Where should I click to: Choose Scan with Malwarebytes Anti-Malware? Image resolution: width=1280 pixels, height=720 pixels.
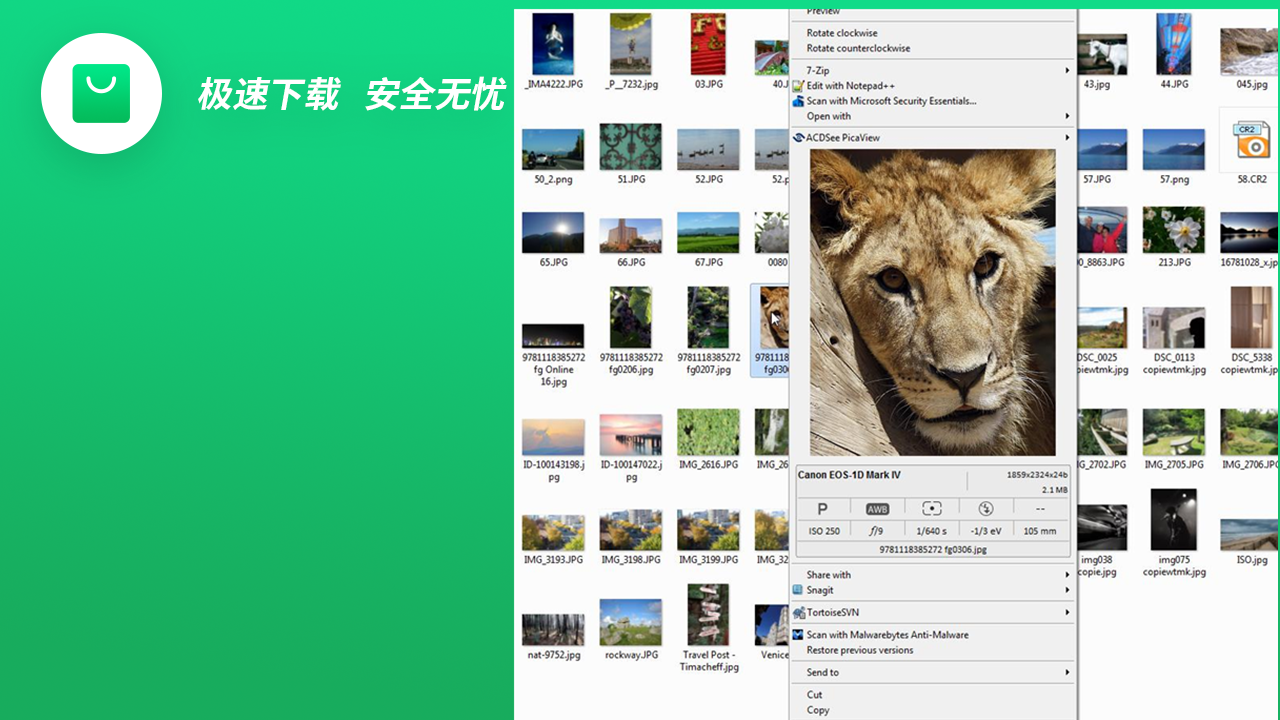coord(888,634)
